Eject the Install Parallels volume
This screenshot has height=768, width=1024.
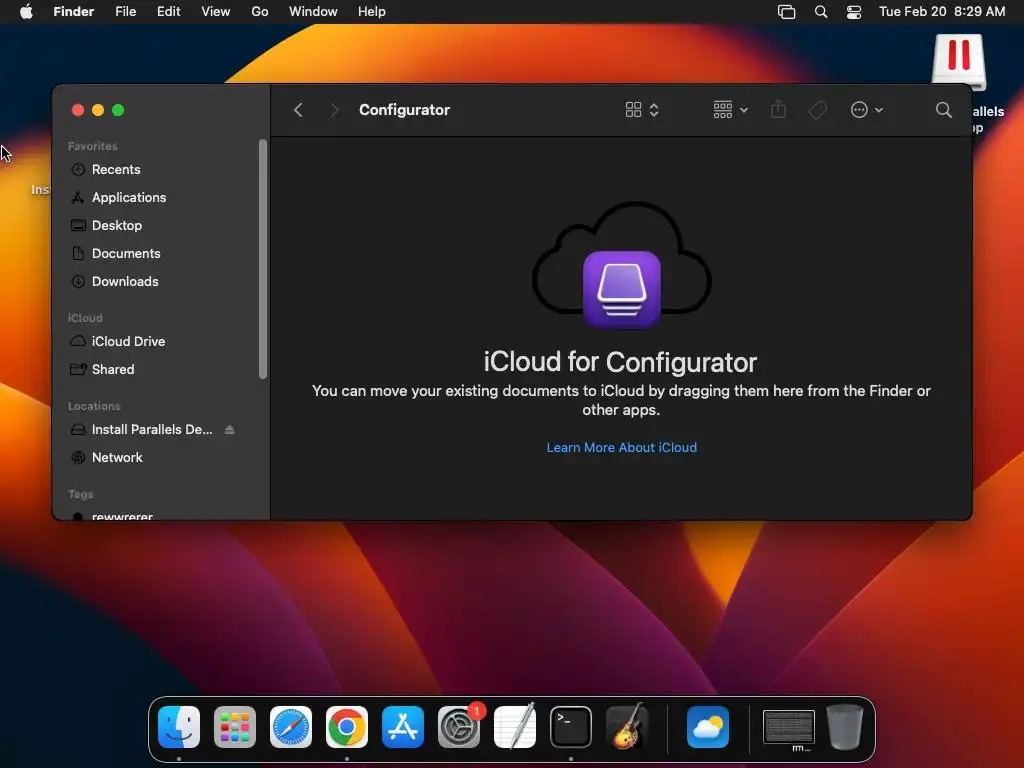click(229, 429)
